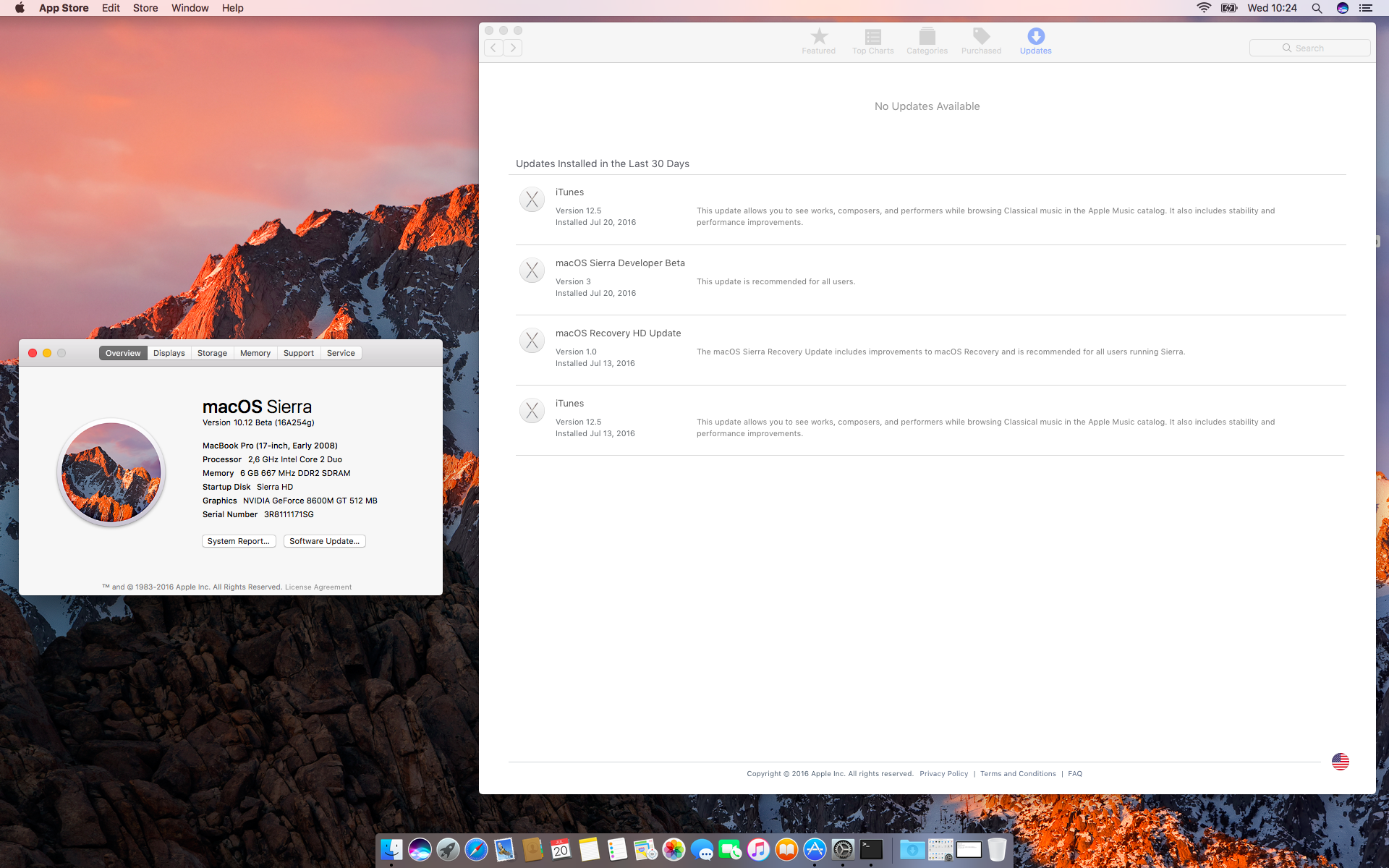Click the Software Update button

click(x=324, y=541)
